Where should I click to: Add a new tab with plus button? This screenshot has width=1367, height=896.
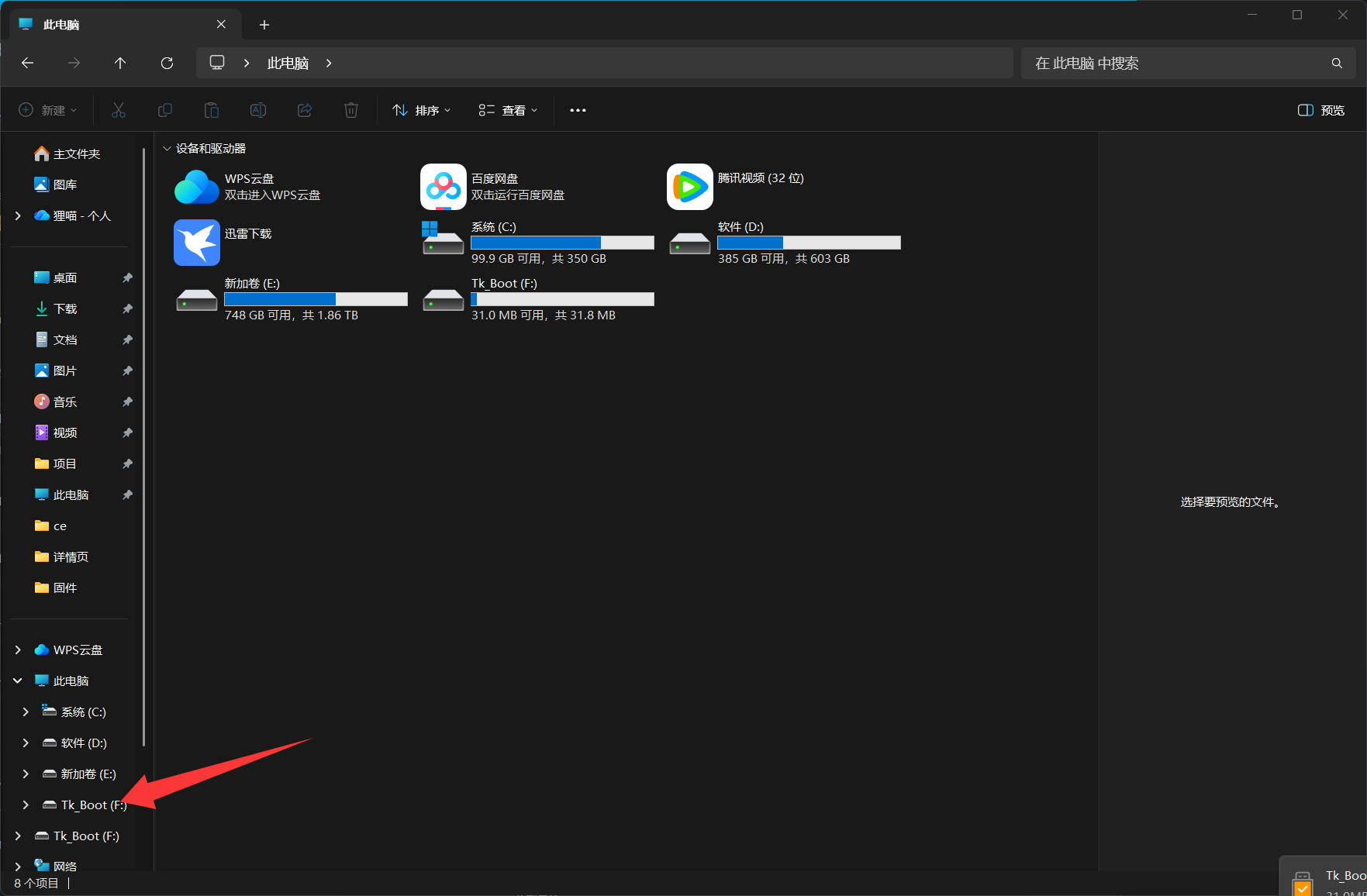[264, 25]
